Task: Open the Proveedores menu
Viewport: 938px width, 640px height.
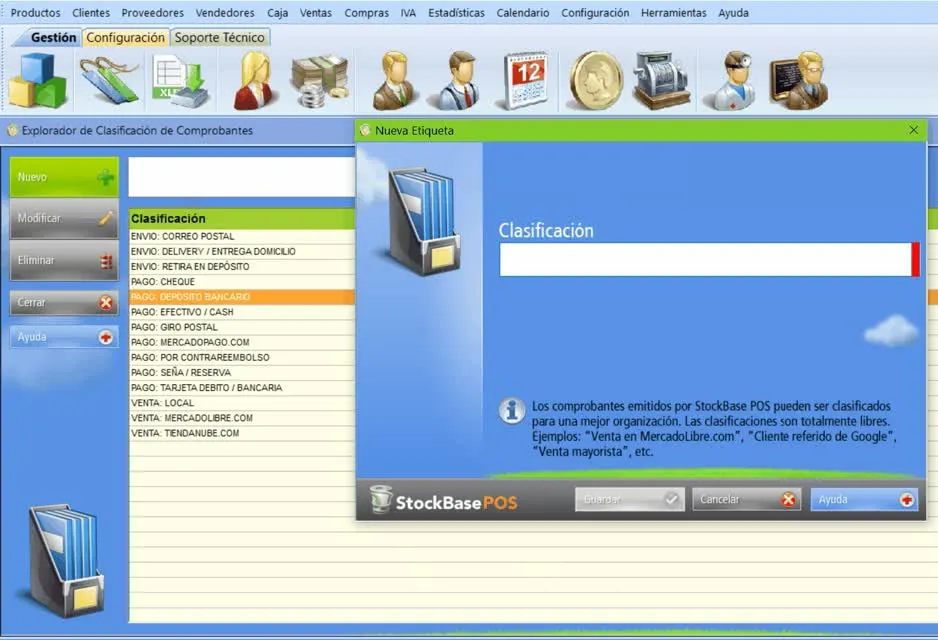Action: 153,13
